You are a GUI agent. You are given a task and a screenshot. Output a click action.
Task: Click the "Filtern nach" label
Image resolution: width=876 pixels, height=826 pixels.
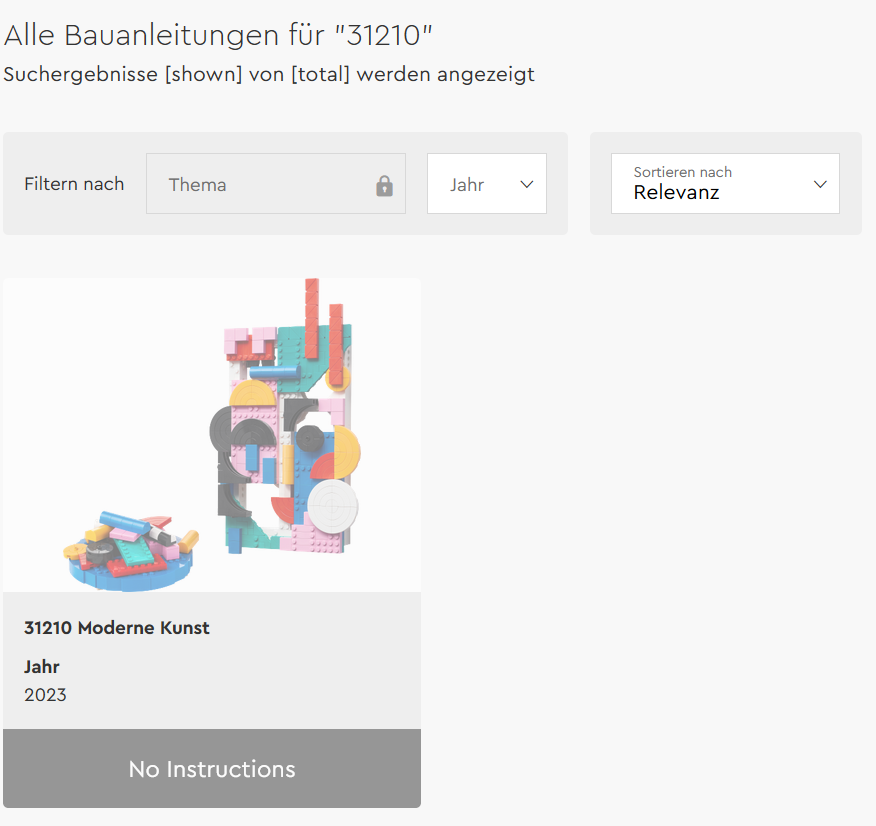pyautogui.click(x=74, y=184)
